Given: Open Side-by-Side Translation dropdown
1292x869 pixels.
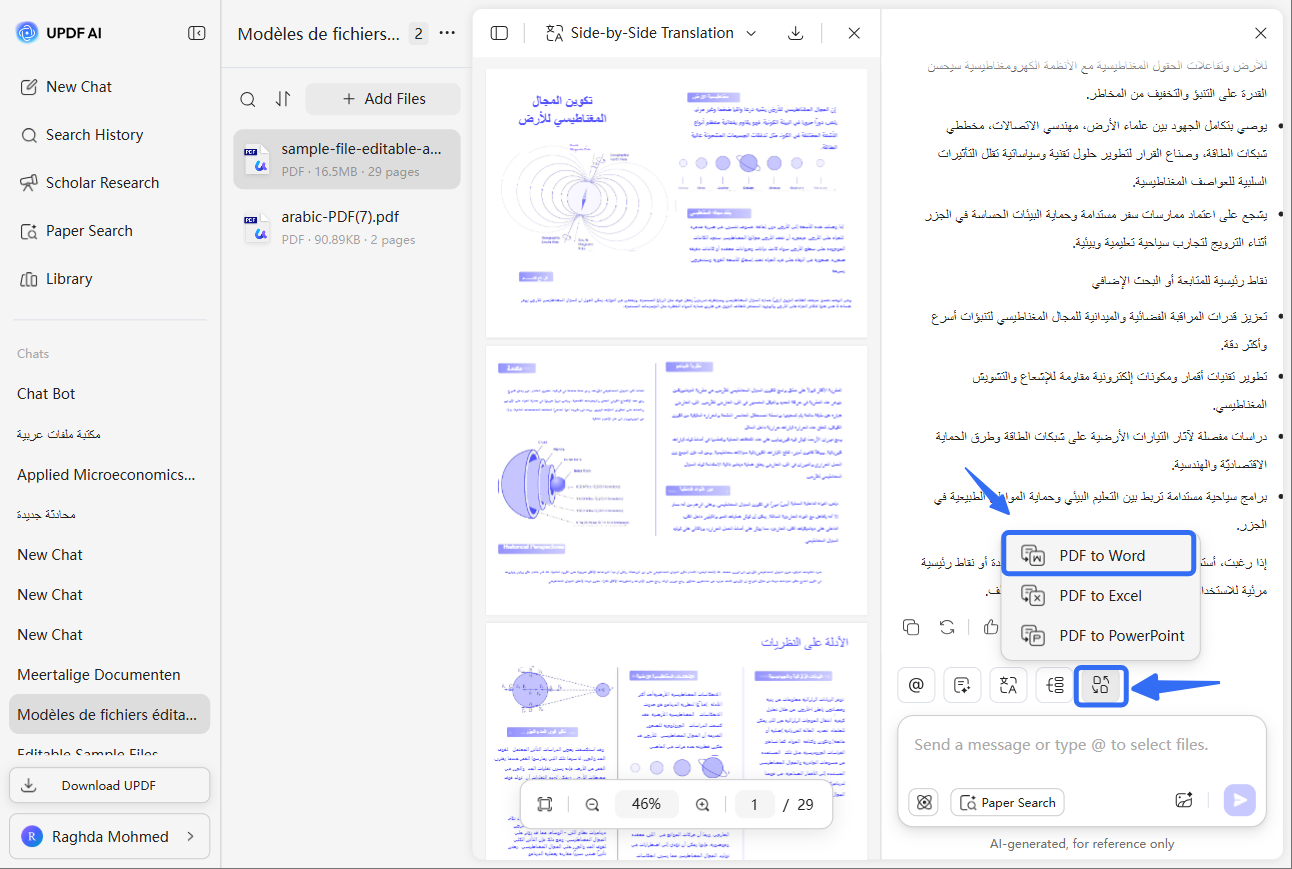Looking at the screenshot, I should click(650, 33).
